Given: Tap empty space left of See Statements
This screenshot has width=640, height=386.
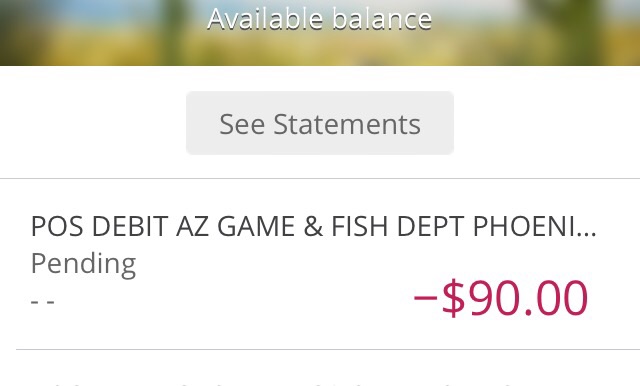Looking at the screenshot, I should 93,123.
